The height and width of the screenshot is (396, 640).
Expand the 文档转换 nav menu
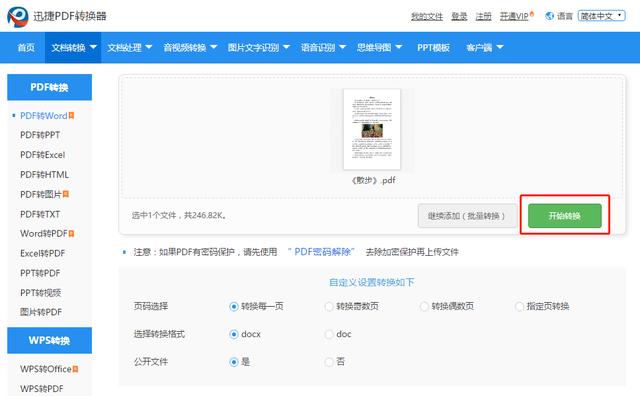(73, 47)
